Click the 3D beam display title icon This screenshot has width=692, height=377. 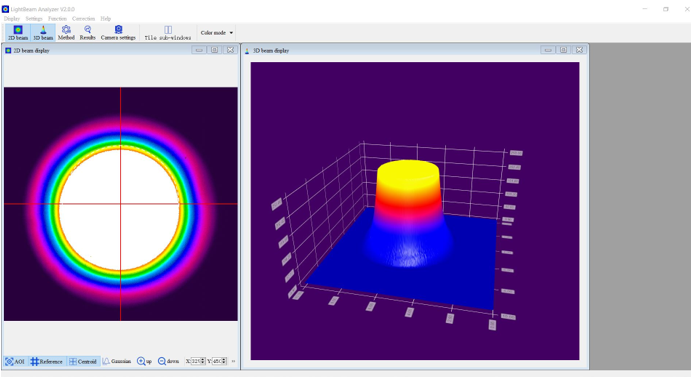(x=247, y=51)
